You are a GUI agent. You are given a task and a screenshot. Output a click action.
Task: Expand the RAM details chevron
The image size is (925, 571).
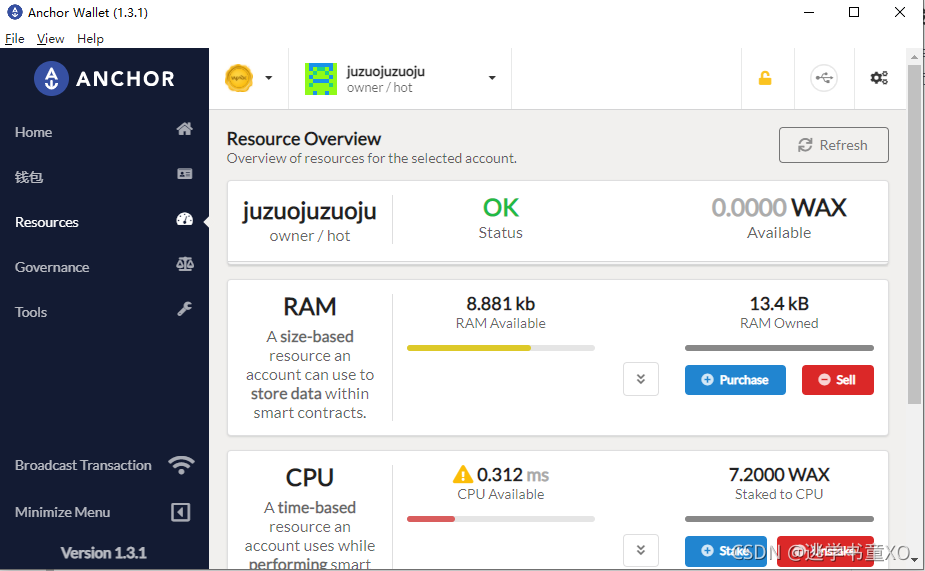tap(641, 379)
